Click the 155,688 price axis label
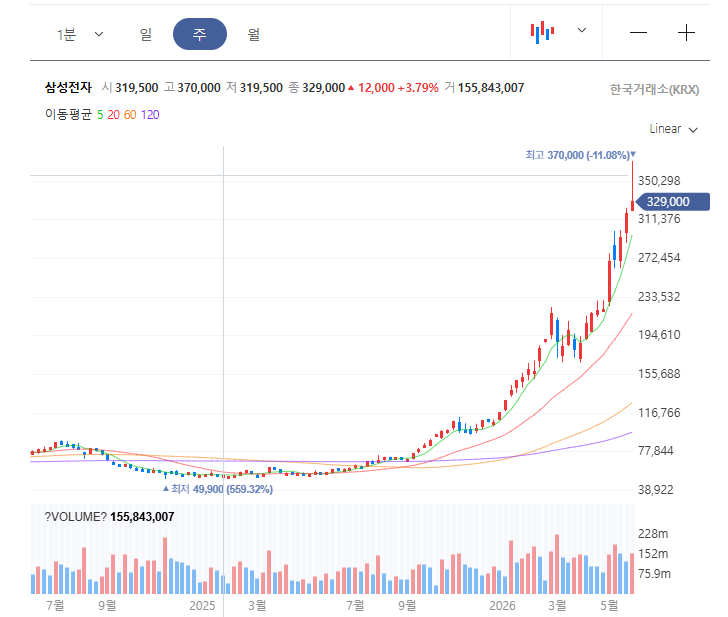728x617 pixels. pos(659,374)
